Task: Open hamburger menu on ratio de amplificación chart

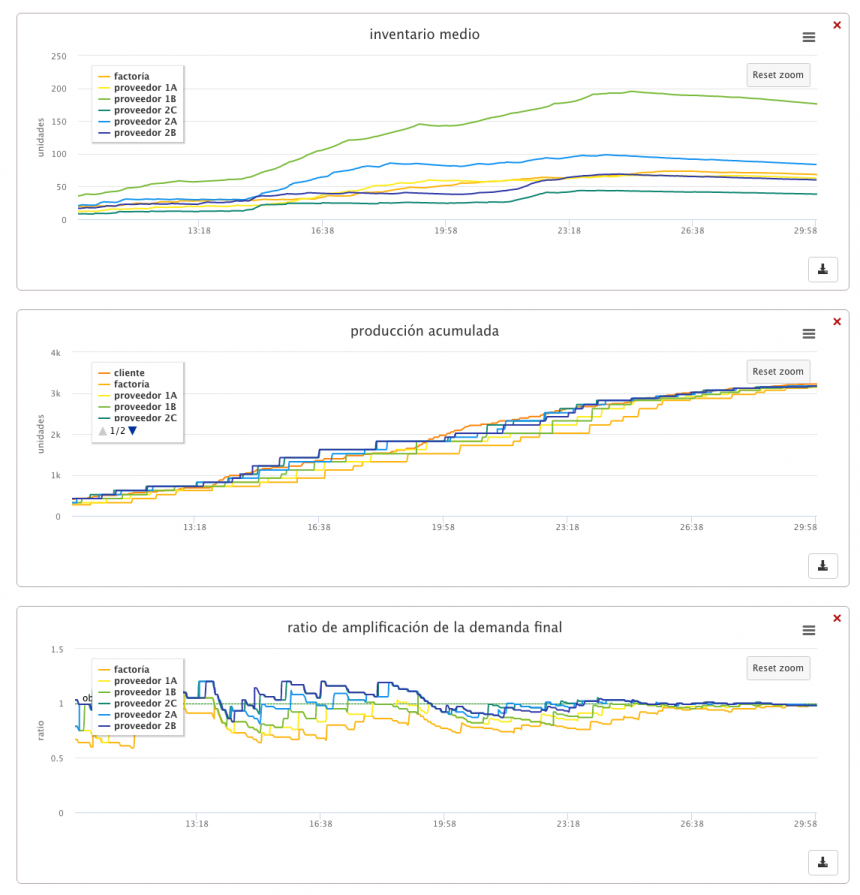Action: tap(808, 631)
